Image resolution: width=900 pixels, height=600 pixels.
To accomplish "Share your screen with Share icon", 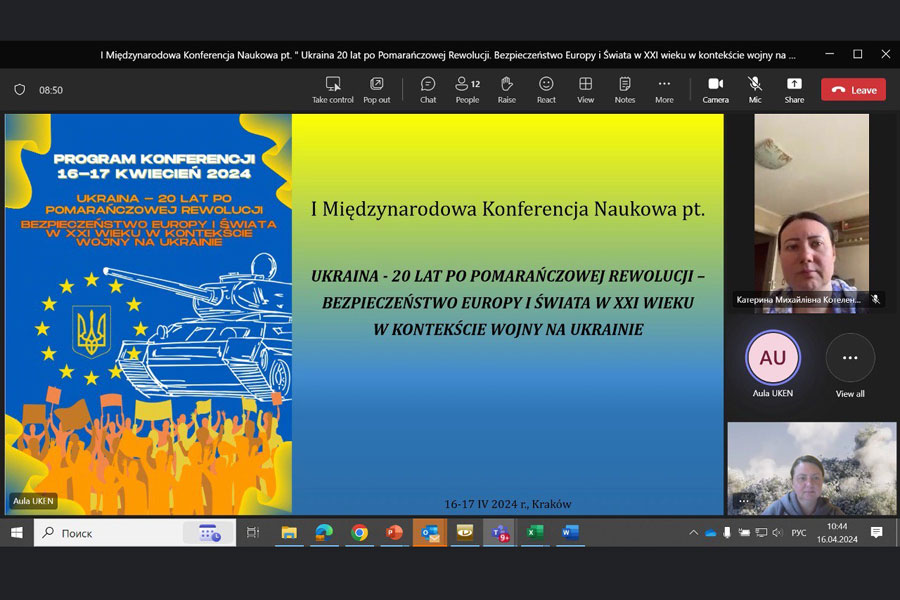I will pyautogui.click(x=794, y=89).
